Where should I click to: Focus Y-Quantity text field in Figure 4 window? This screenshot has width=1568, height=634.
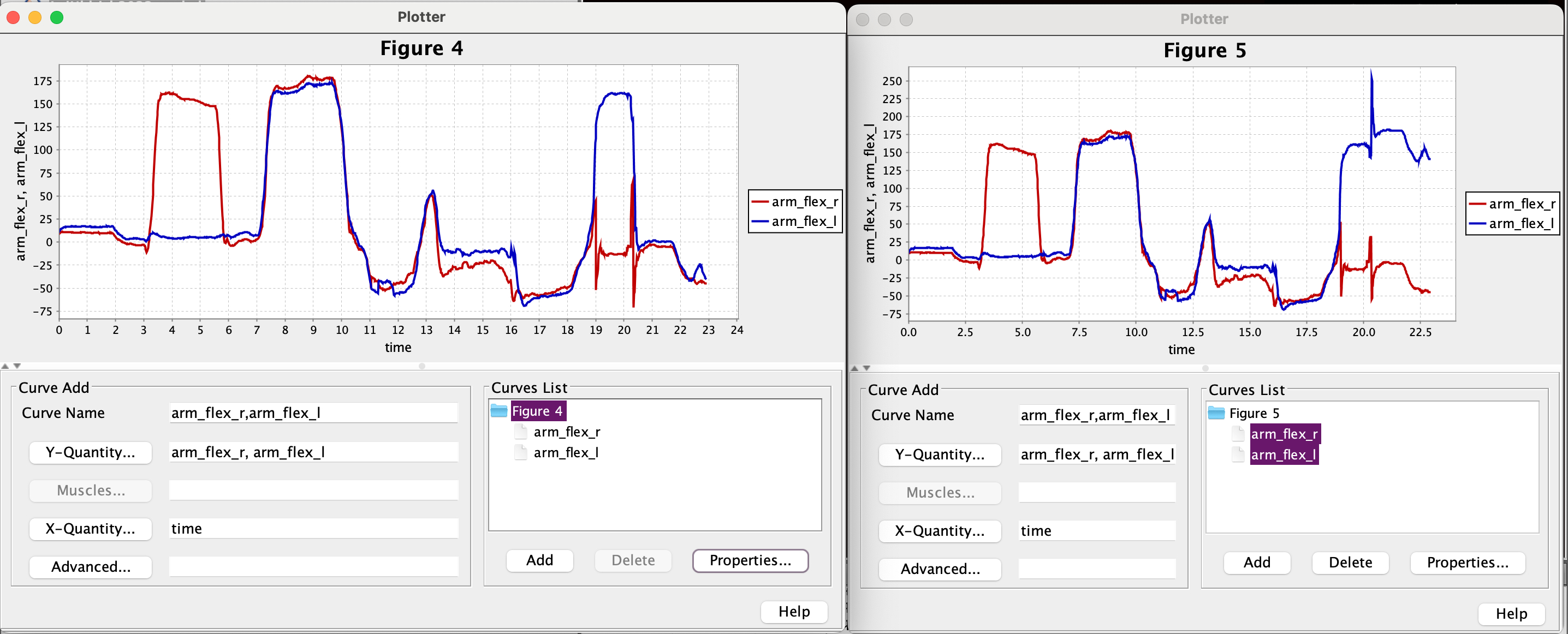coord(313,453)
